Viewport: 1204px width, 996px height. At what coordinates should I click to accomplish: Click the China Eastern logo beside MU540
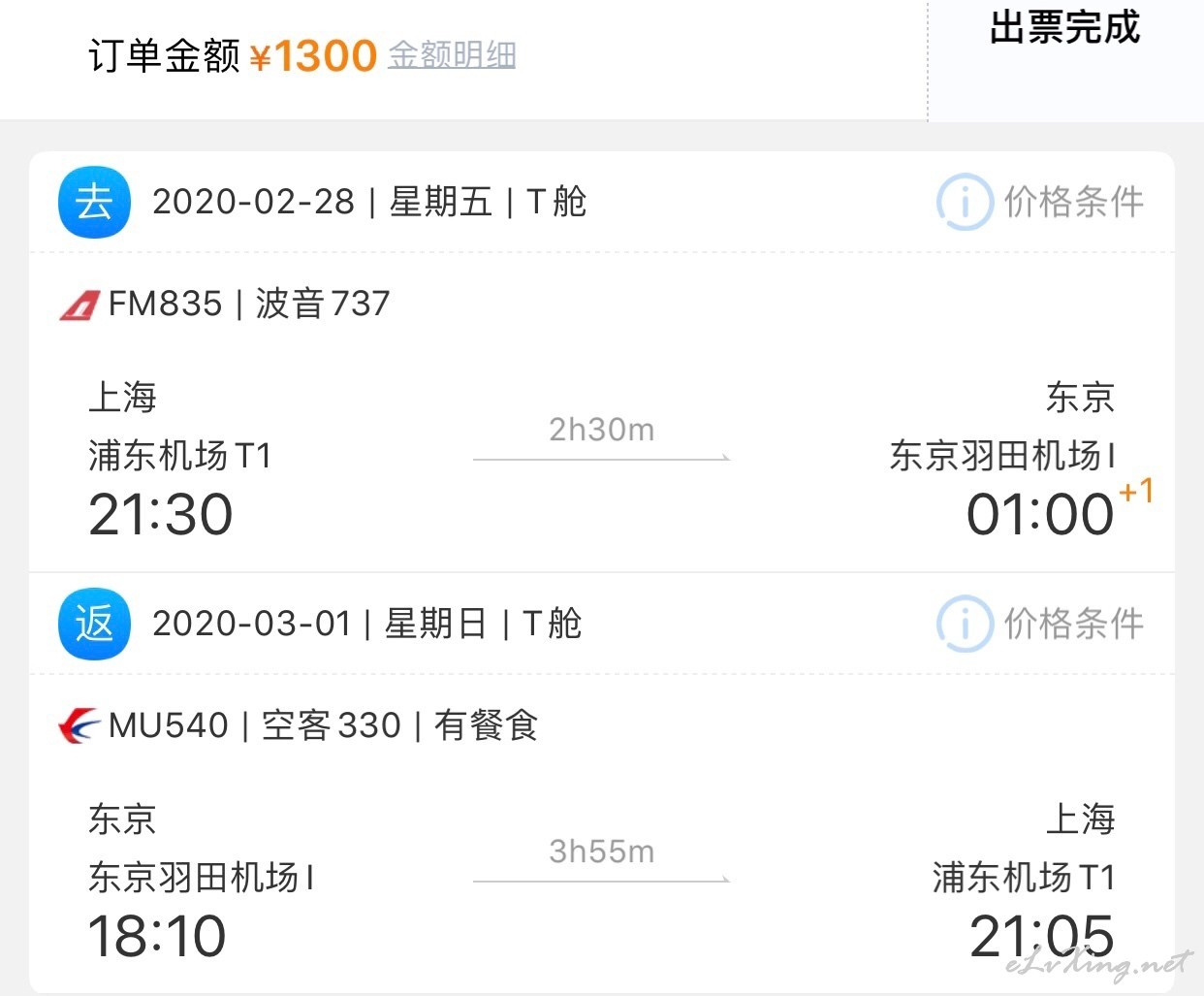pos(79,725)
